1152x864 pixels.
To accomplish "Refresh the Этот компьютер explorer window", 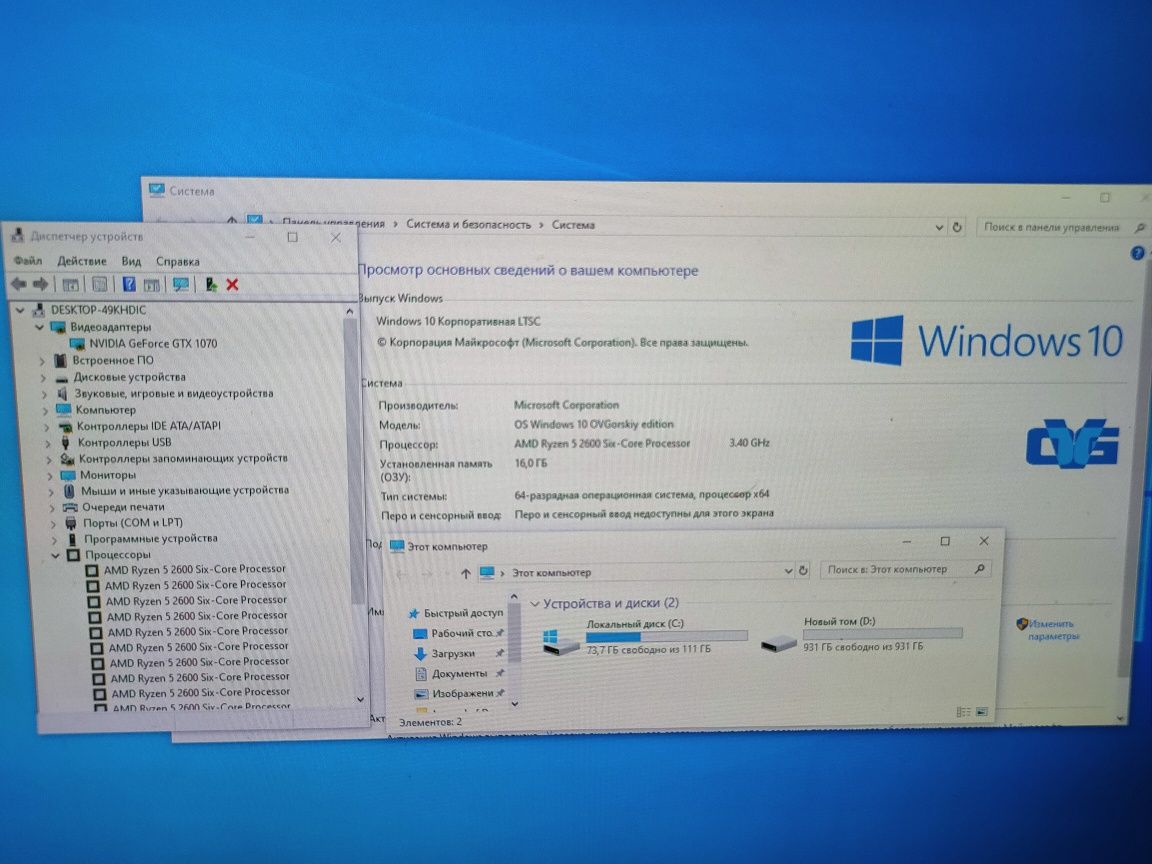I will [x=803, y=570].
